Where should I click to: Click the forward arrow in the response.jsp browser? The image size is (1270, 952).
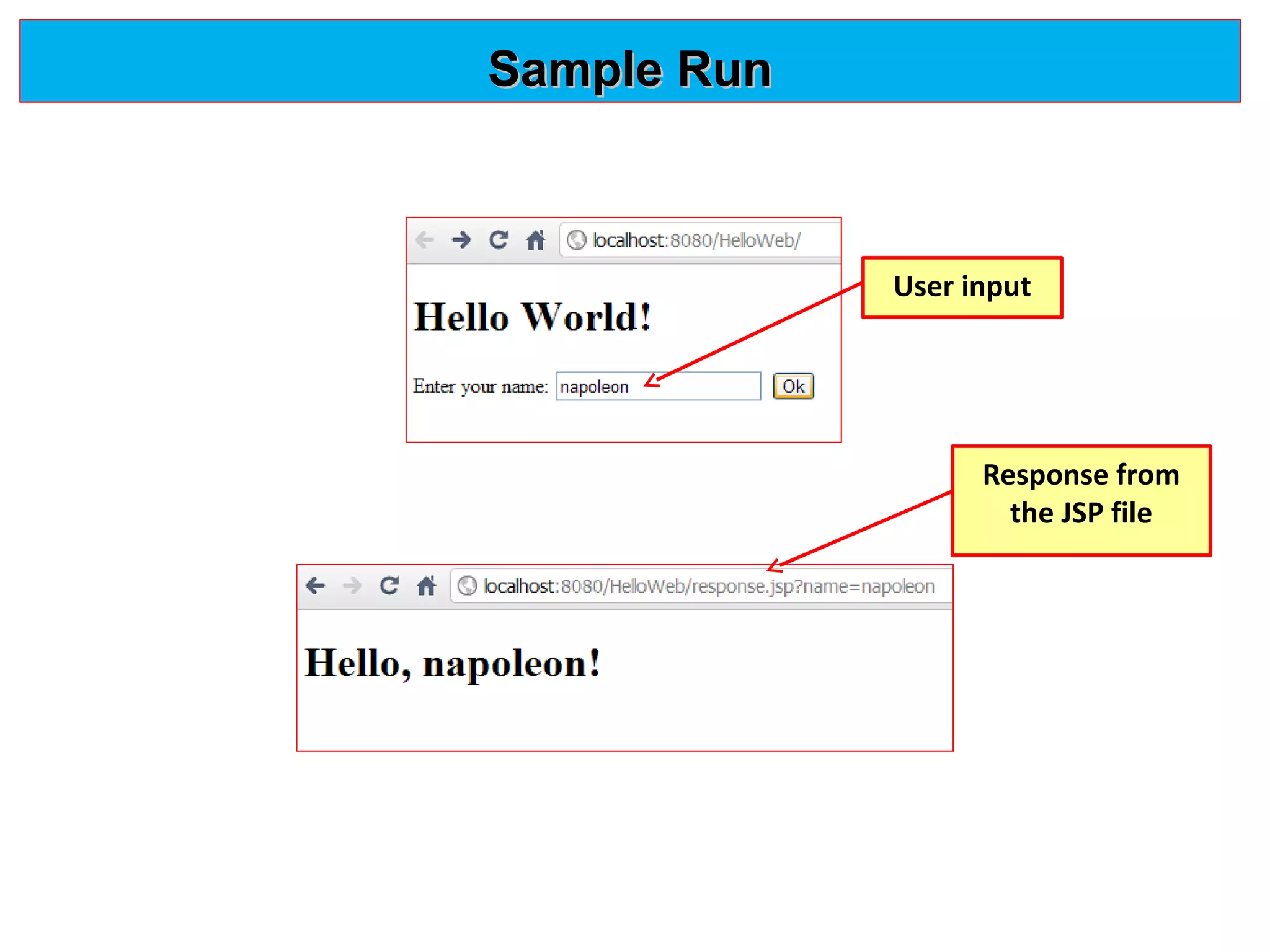352,586
